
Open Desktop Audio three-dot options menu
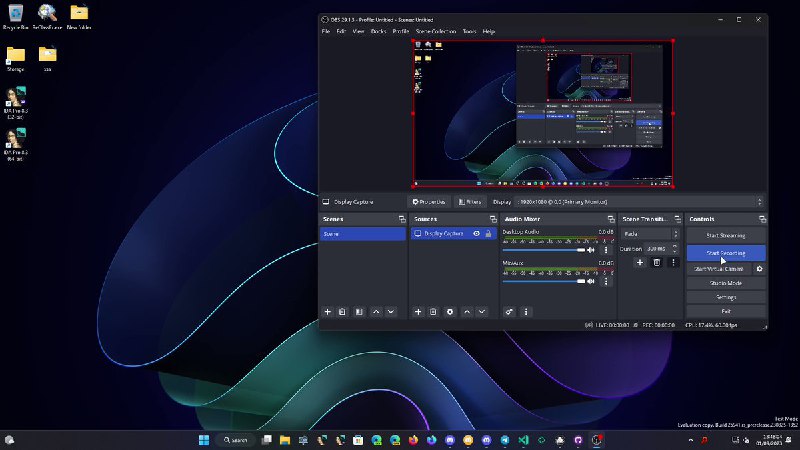point(606,250)
